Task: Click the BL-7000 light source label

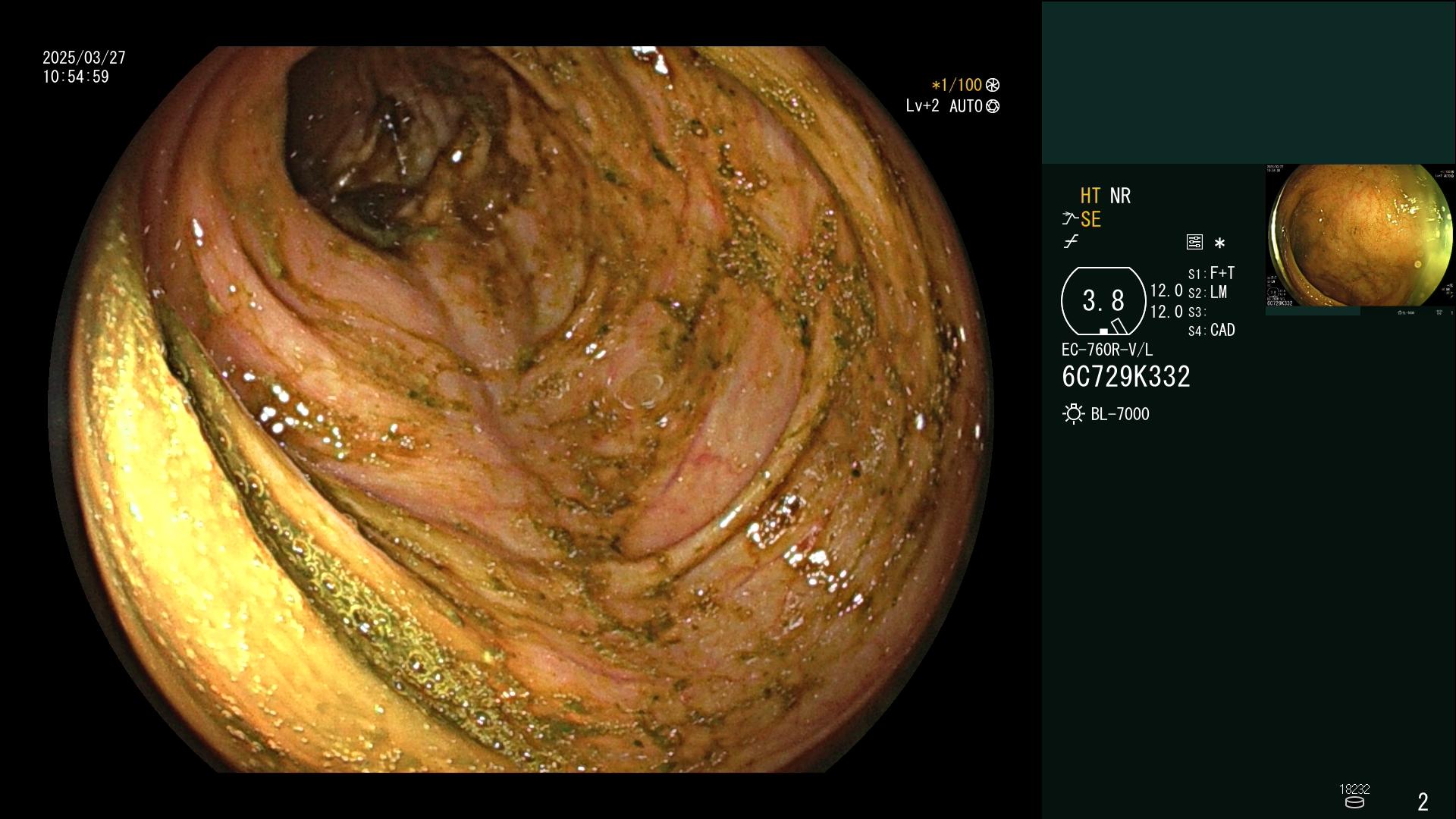Action: pyautogui.click(x=1120, y=414)
